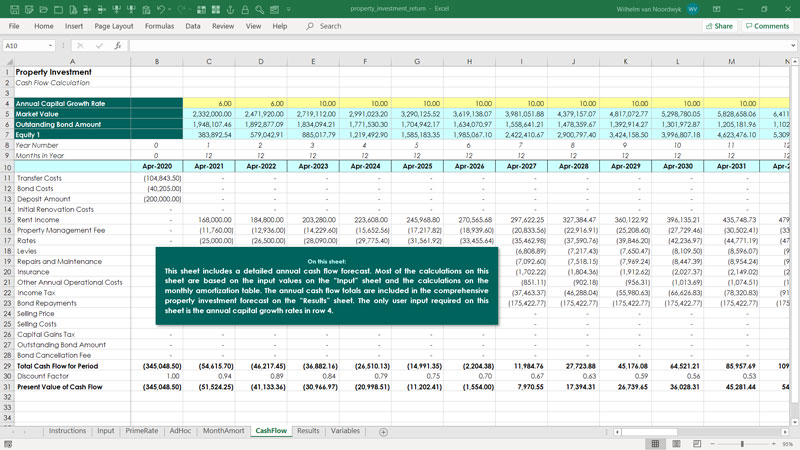Viewport: 800px width, 450px height.
Task: Click the Select All corner triangle
Action: tap(8, 61)
